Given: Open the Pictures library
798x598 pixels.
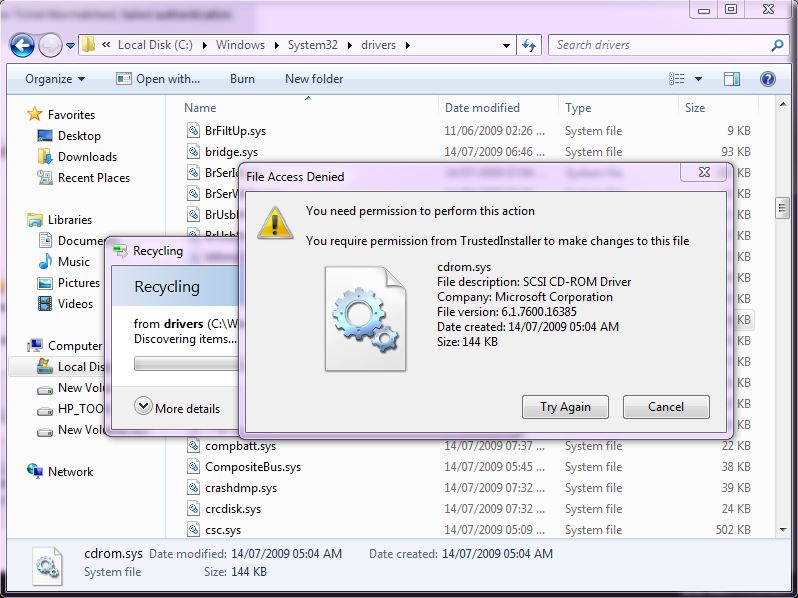Looking at the screenshot, I should point(79,282).
